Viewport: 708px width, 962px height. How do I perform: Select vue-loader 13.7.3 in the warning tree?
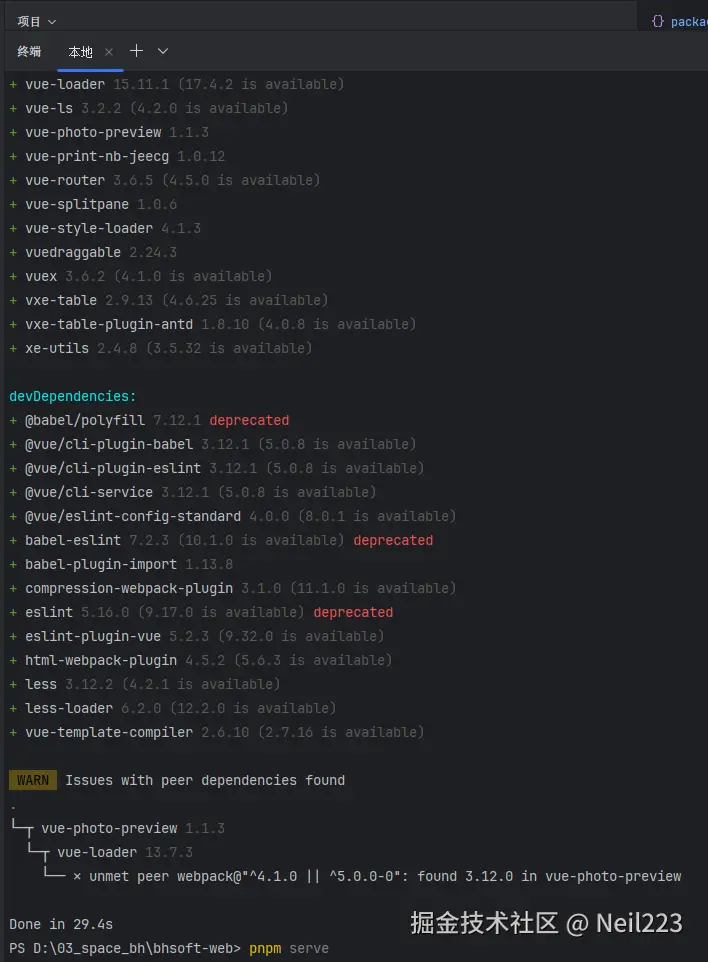coord(125,852)
